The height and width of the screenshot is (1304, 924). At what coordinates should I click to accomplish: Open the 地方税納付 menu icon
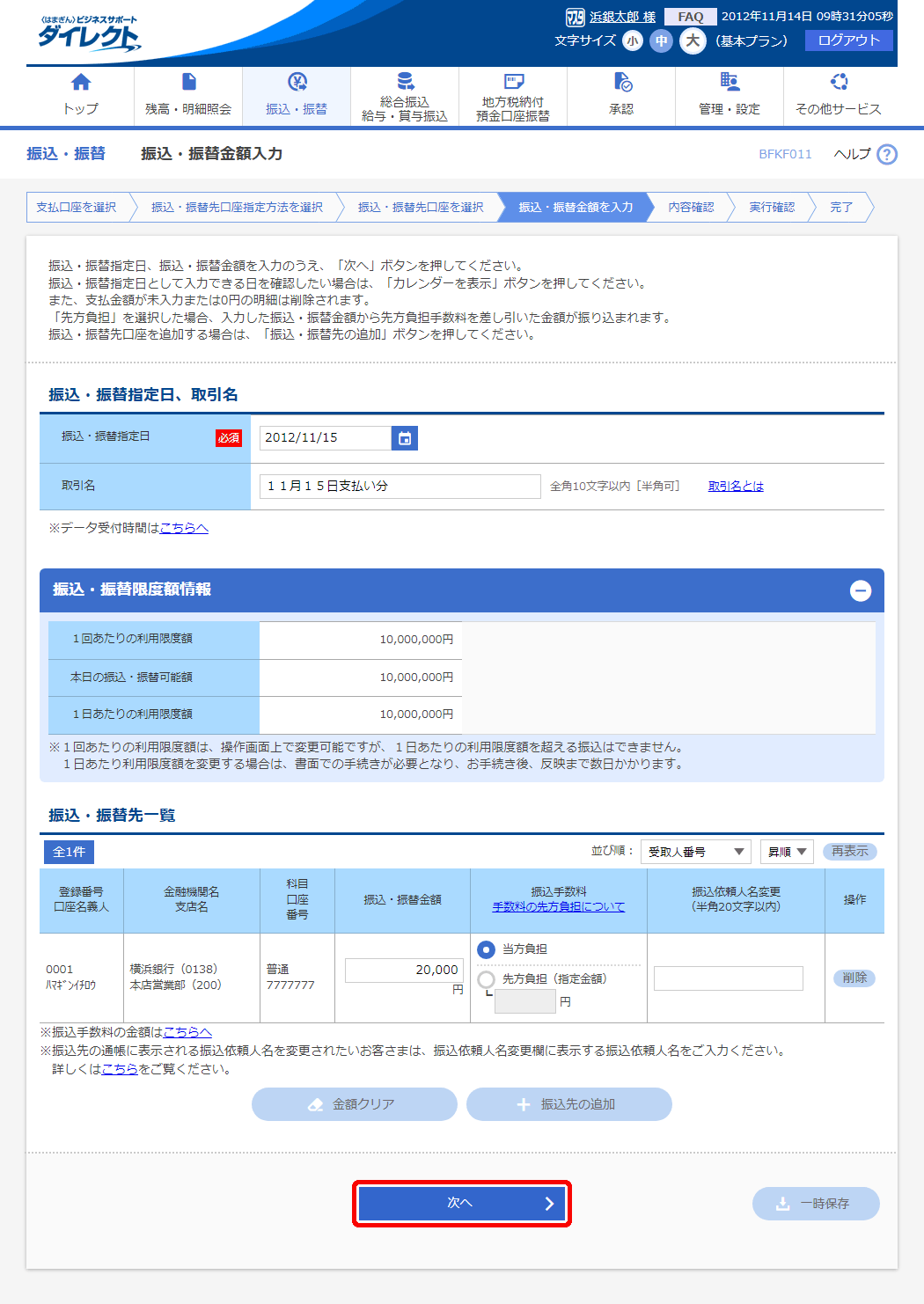[513, 81]
